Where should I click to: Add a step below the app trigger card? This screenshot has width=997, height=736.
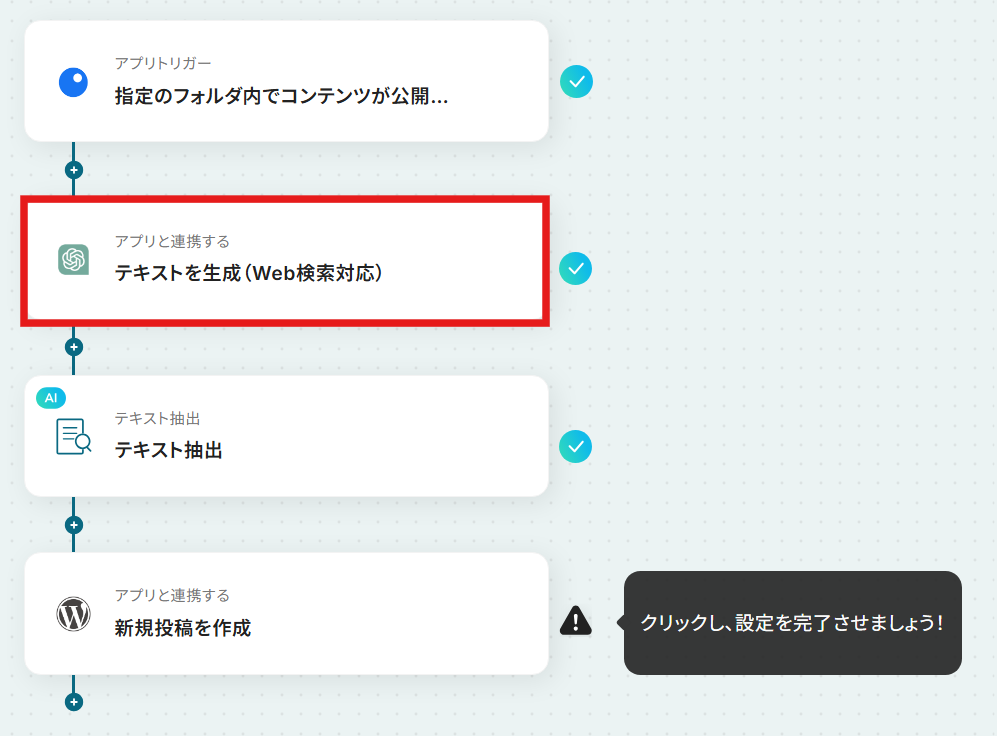[74, 170]
